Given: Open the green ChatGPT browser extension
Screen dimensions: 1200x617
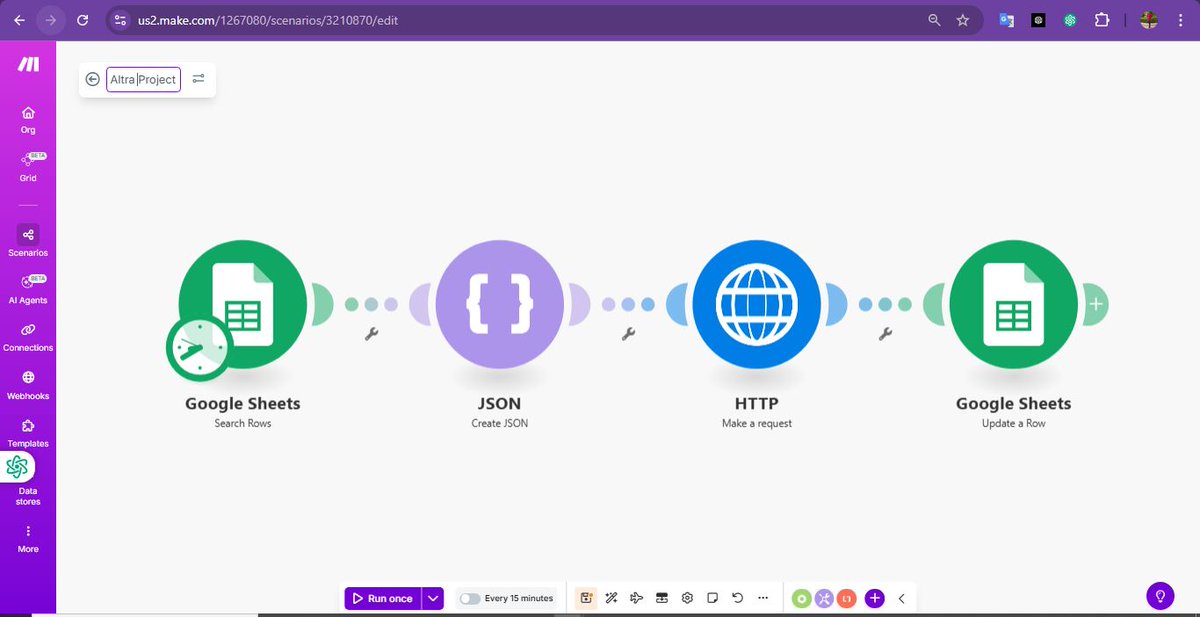Looking at the screenshot, I should 1070,20.
